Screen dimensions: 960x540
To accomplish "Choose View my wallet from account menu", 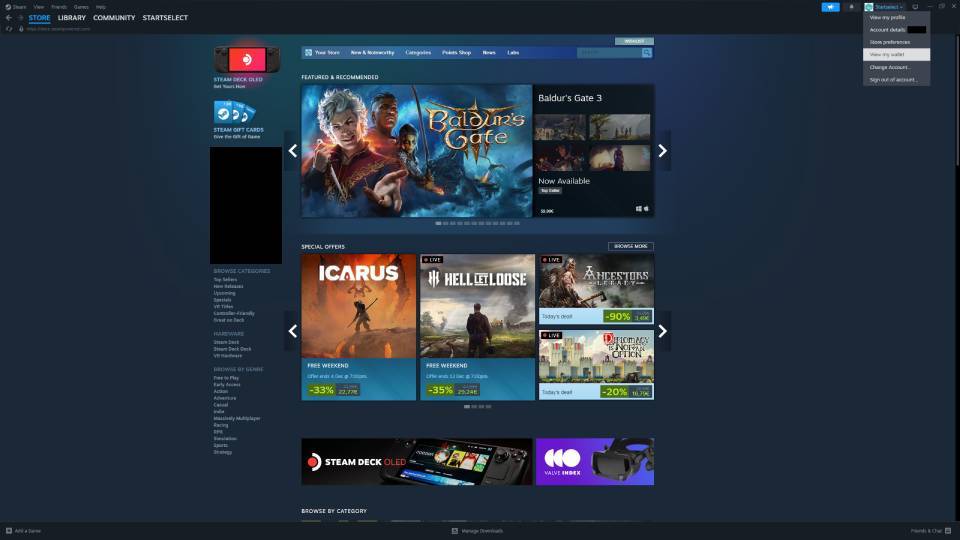I will 896,54.
